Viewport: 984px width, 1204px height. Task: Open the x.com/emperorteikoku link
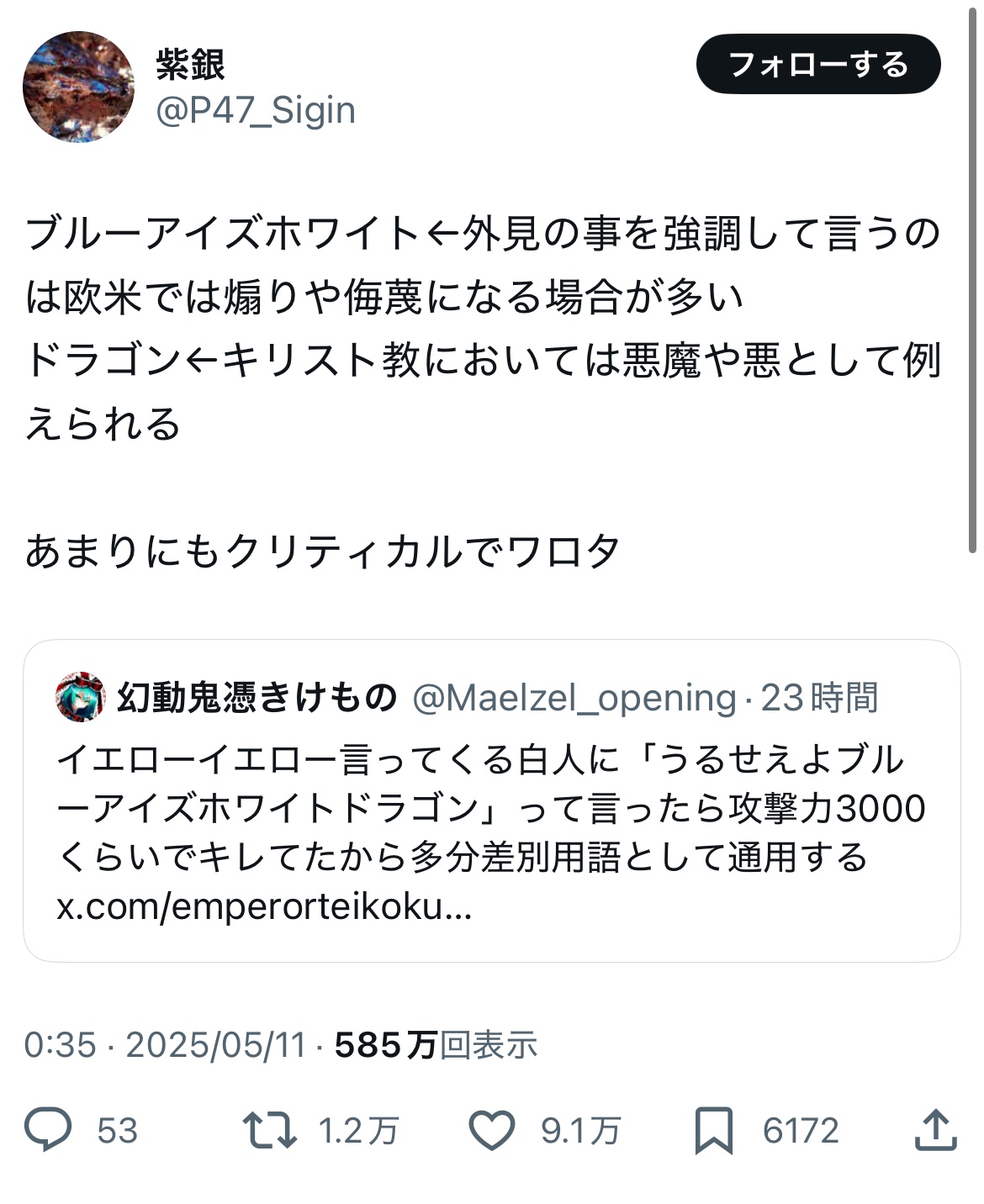click(264, 906)
